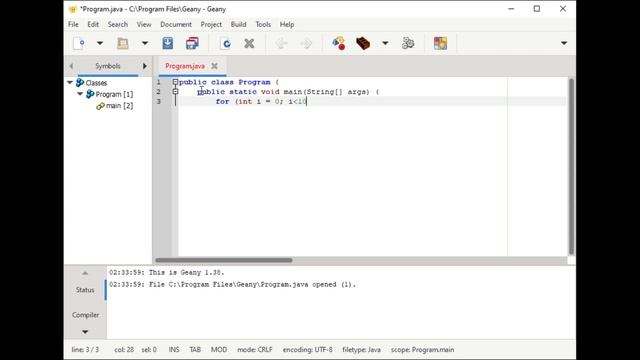This screenshot has width=640, height=360.
Task: Click 'encoding: UTF-8' in status bar
Action: [307, 350]
